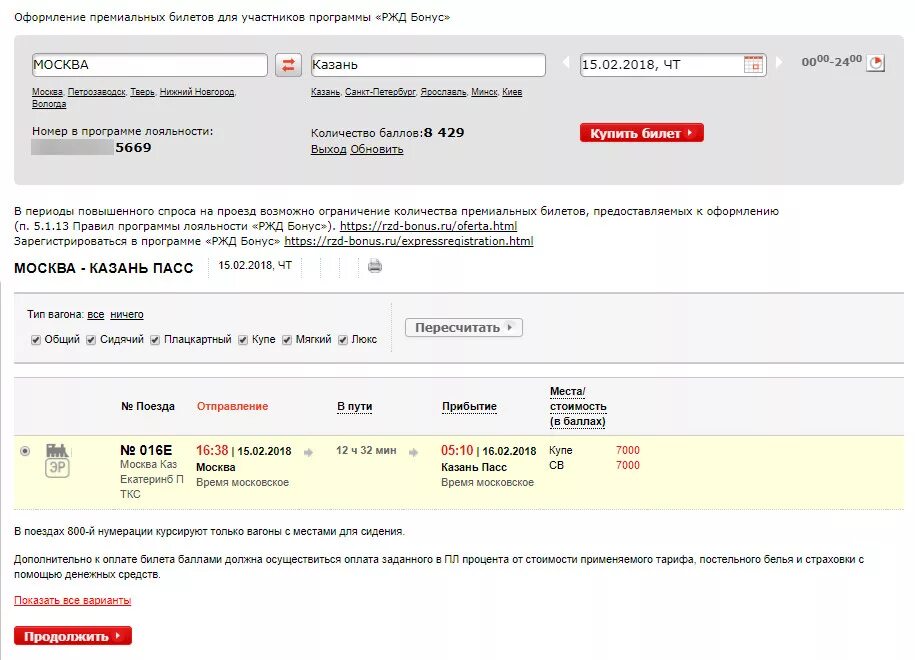Click the Выход link
The width and height of the screenshot is (915, 660).
329,149
